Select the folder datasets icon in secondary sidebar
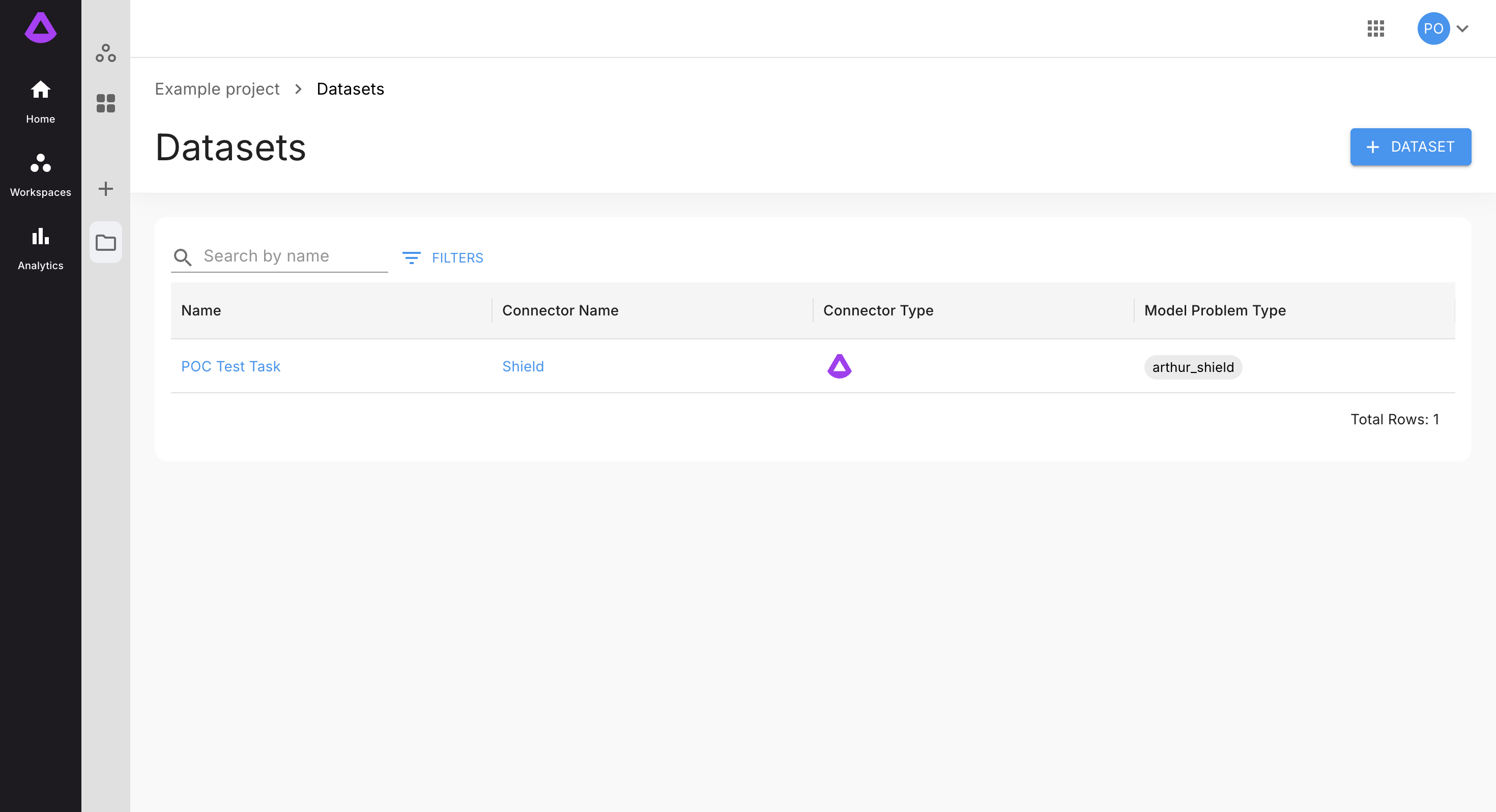The image size is (1496, 812). (106, 242)
